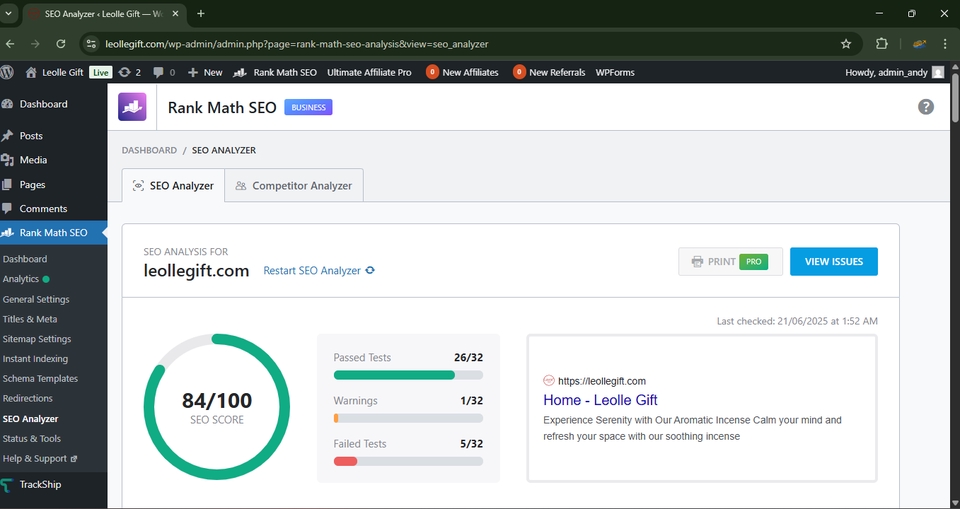Reload the page in the browser
Image resolution: width=960 pixels, height=509 pixels.
tap(60, 44)
